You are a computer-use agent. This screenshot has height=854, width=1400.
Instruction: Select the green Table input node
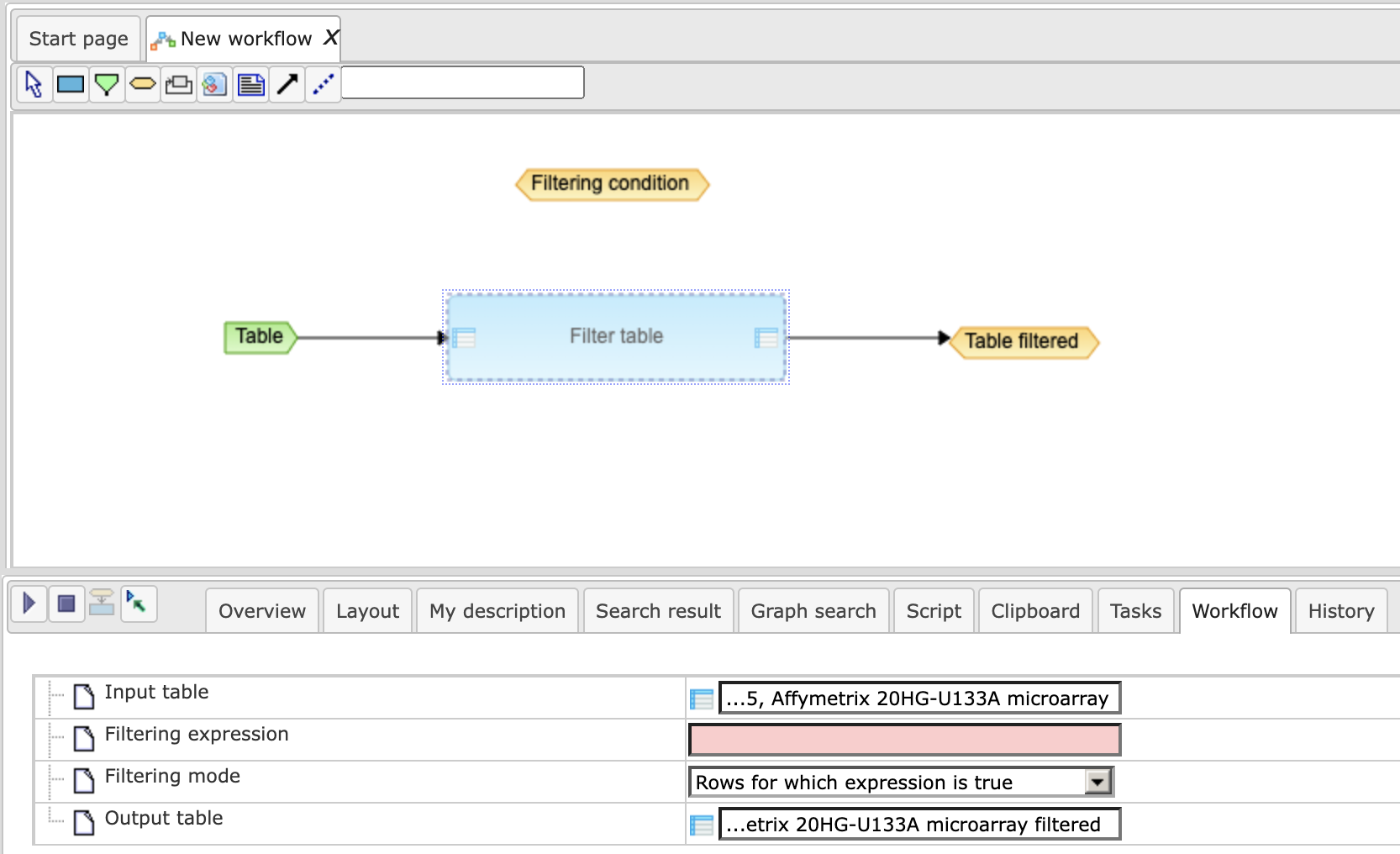tap(261, 337)
